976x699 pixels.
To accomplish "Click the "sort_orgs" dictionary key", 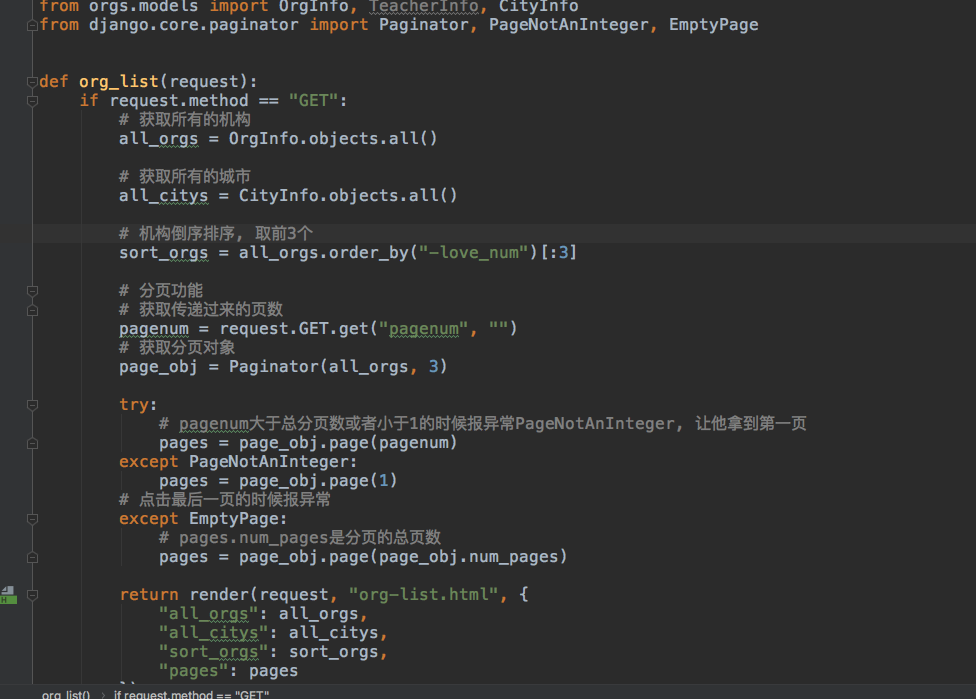I will (214, 652).
